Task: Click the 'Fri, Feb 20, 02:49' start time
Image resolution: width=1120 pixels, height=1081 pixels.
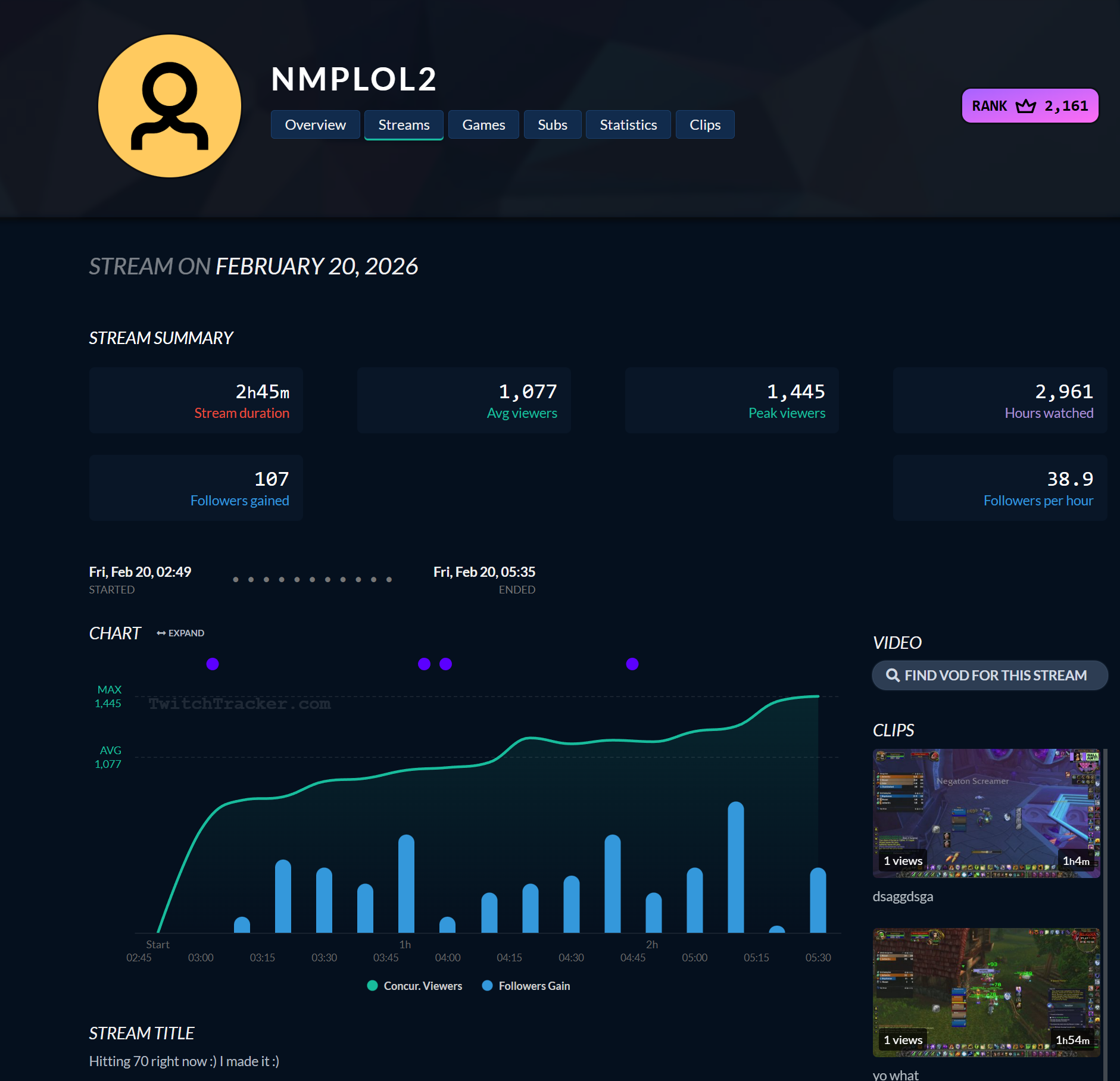Action: (140, 572)
